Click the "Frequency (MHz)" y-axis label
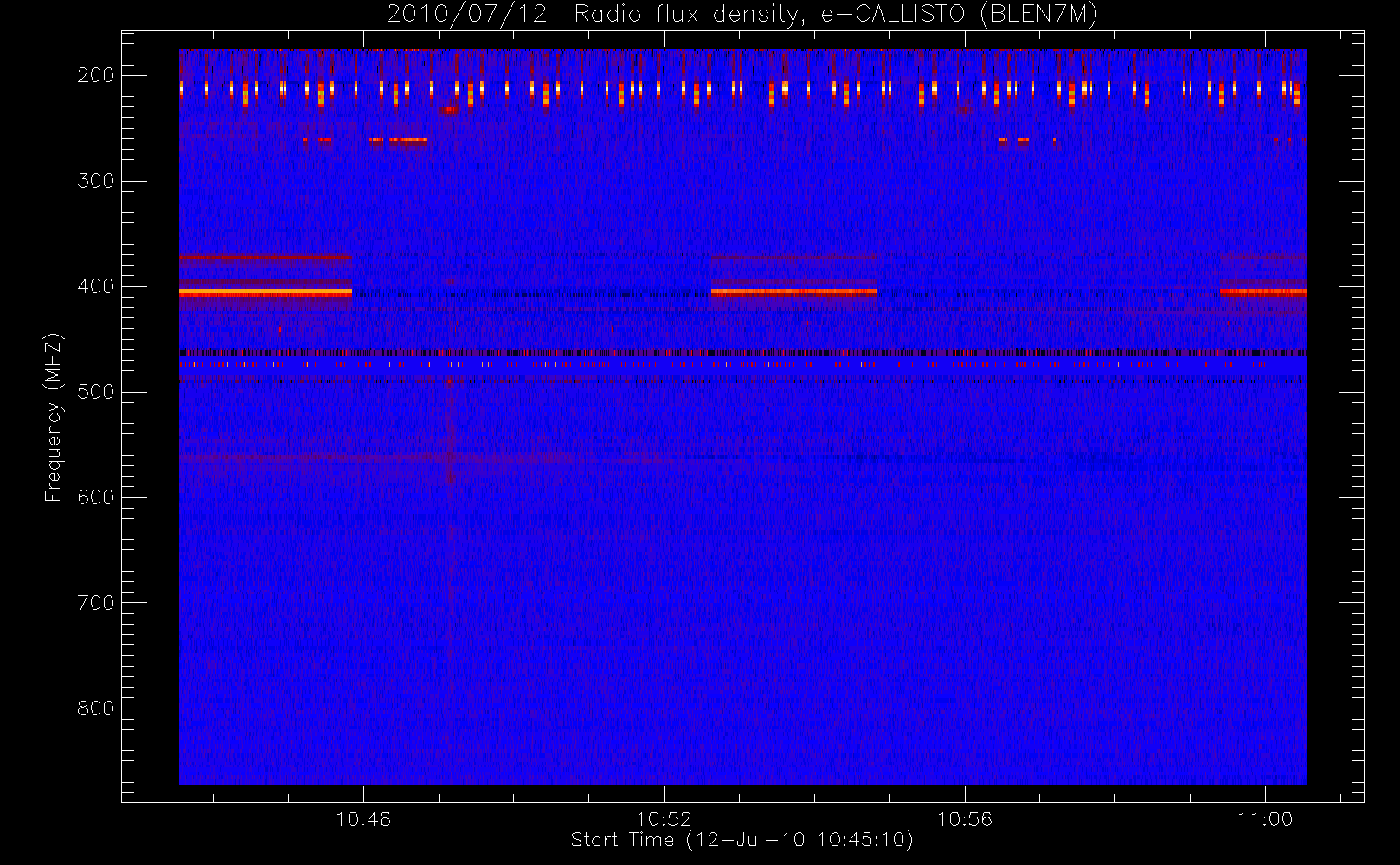 pos(54,417)
